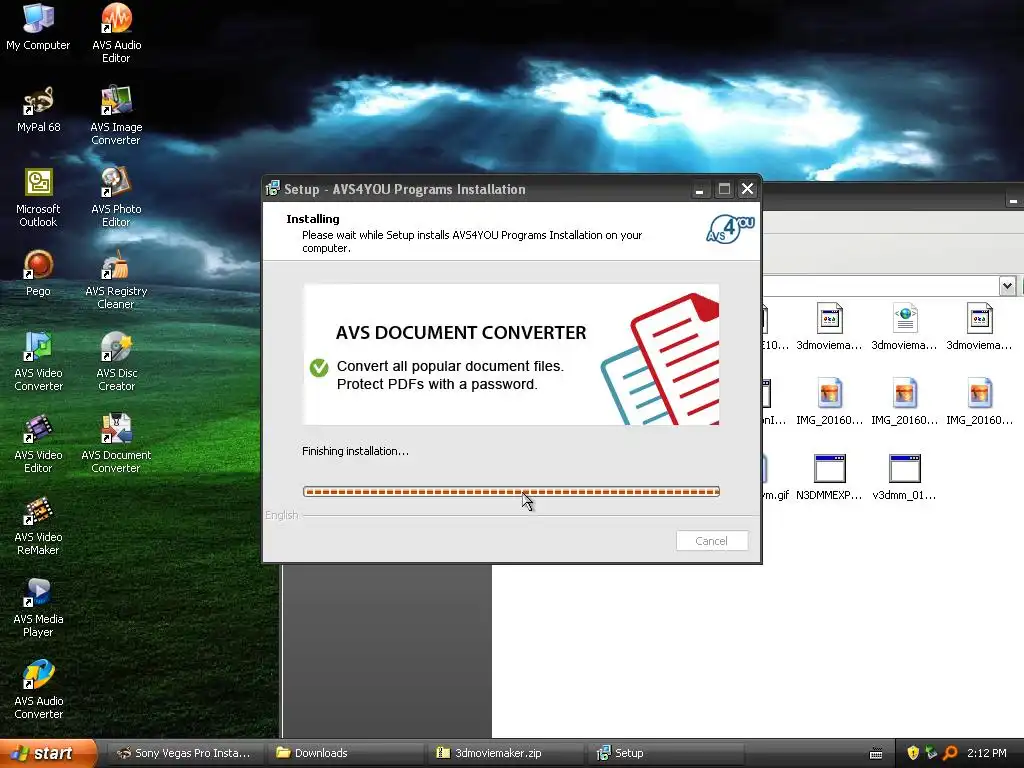Click the AVS4YOU logo in setup header
Screen dimensions: 1024x768
730,229
